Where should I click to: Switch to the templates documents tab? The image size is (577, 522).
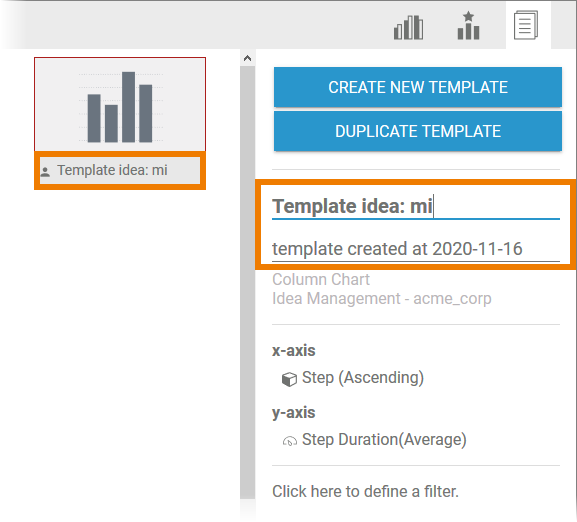526,25
